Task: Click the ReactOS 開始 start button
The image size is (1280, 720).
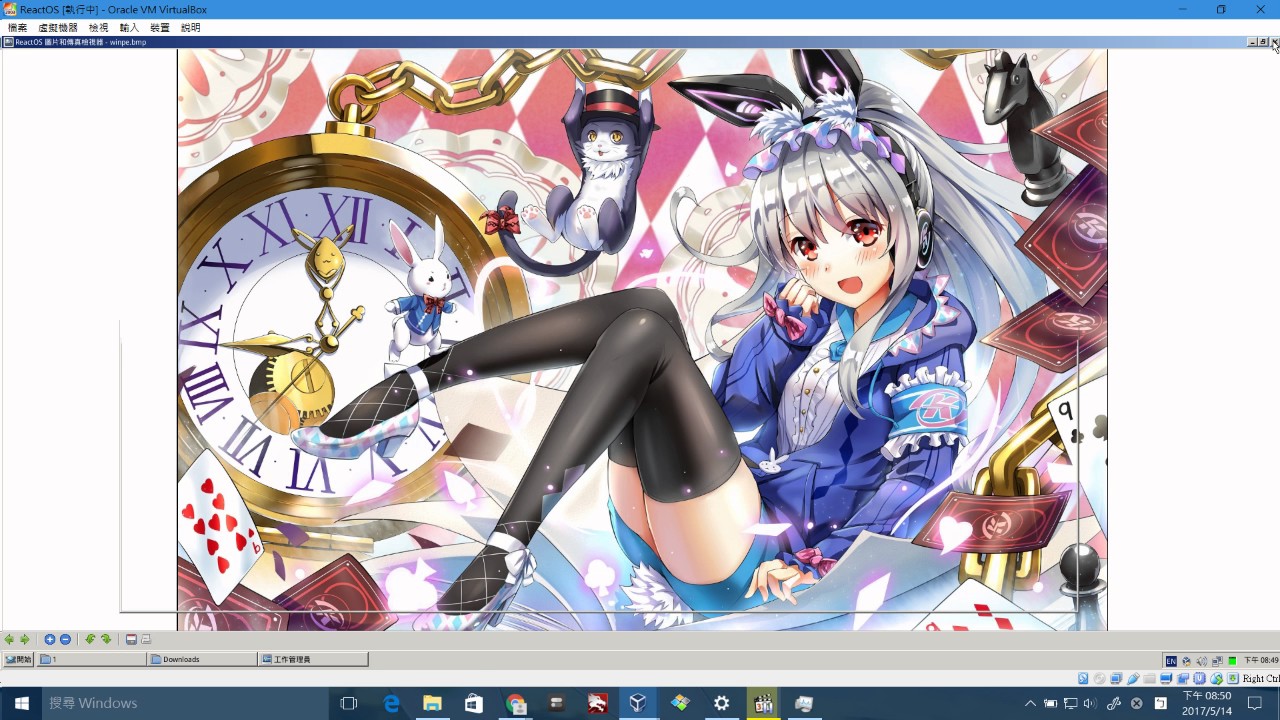Action: (x=18, y=660)
